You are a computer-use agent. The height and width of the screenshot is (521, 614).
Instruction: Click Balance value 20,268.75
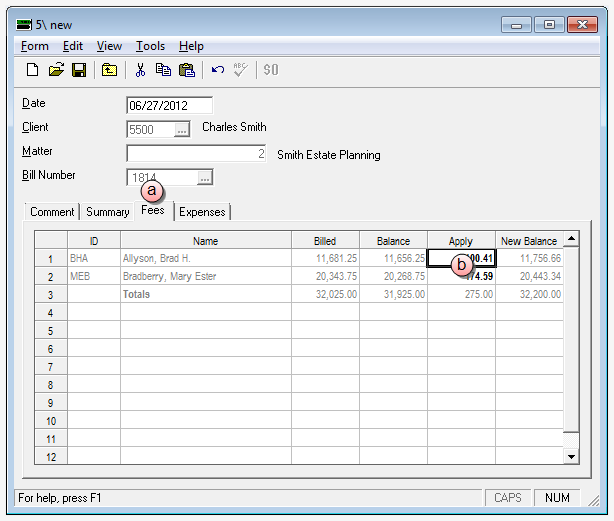tap(393, 276)
